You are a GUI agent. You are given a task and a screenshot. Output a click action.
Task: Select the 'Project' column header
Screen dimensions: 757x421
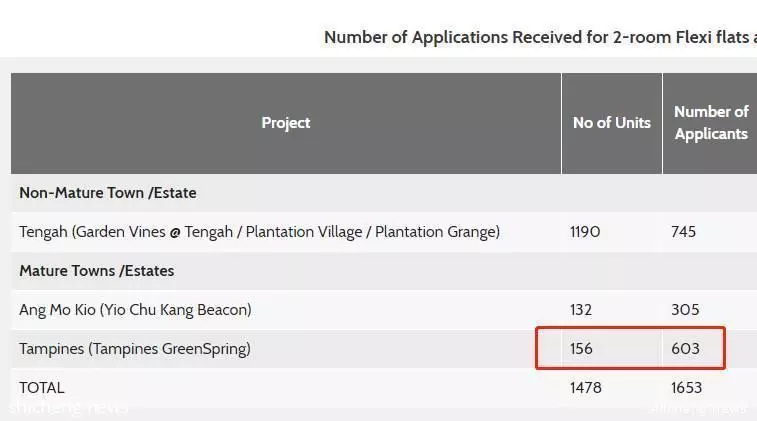(x=286, y=123)
